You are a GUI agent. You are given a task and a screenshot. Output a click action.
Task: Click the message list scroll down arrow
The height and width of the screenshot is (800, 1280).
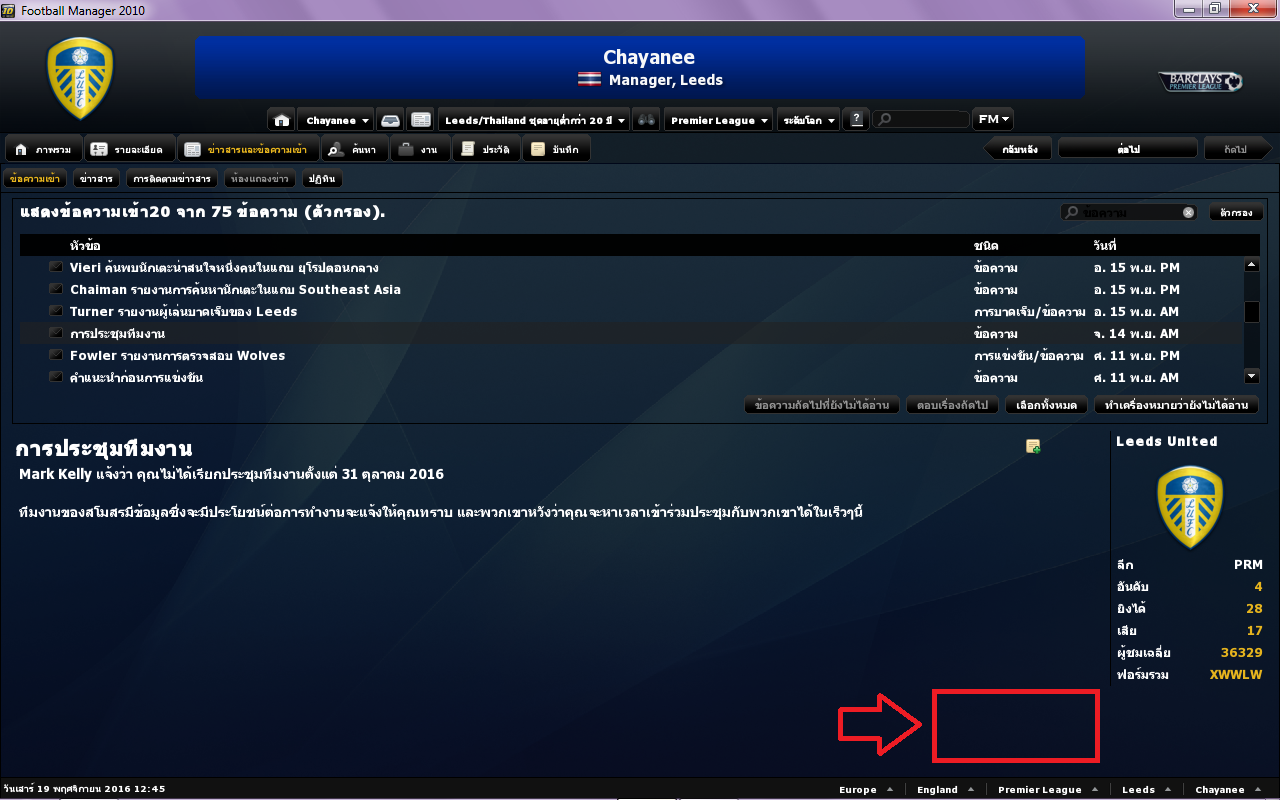(x=1251, y=376)
